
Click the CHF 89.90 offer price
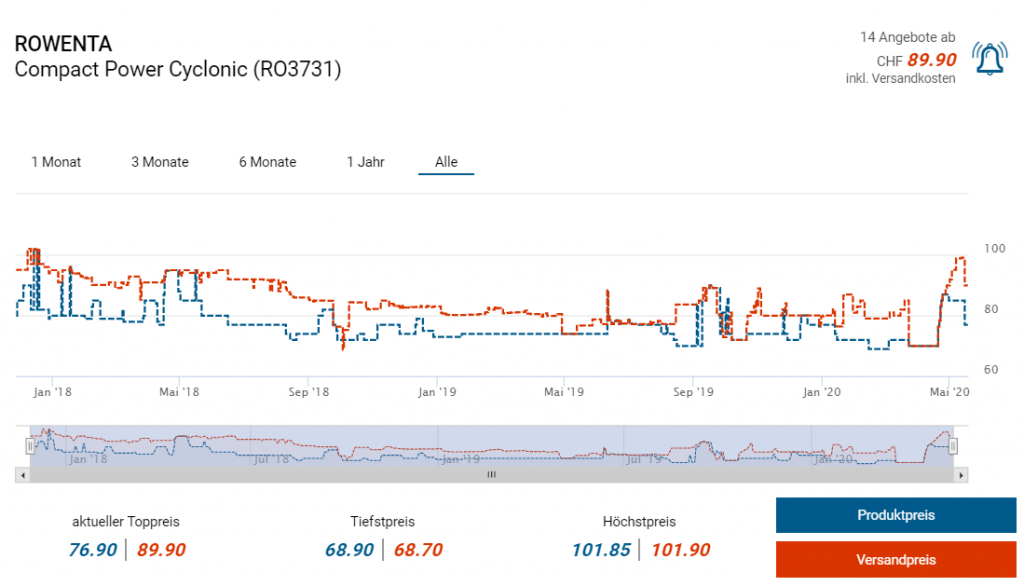931,60
